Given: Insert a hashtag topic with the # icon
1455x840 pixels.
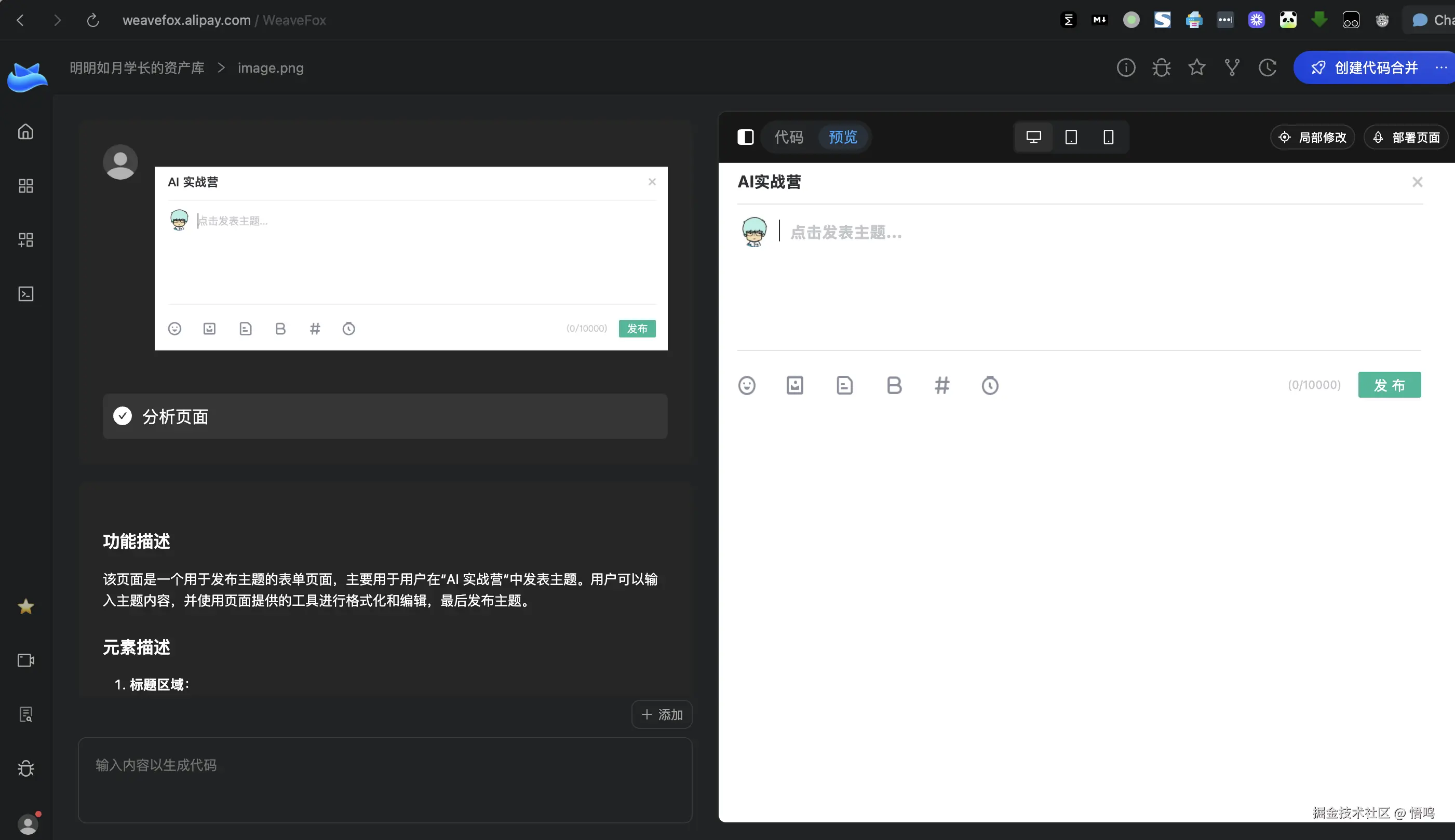Looking at the screenshot, I should (x=941, y=385).
